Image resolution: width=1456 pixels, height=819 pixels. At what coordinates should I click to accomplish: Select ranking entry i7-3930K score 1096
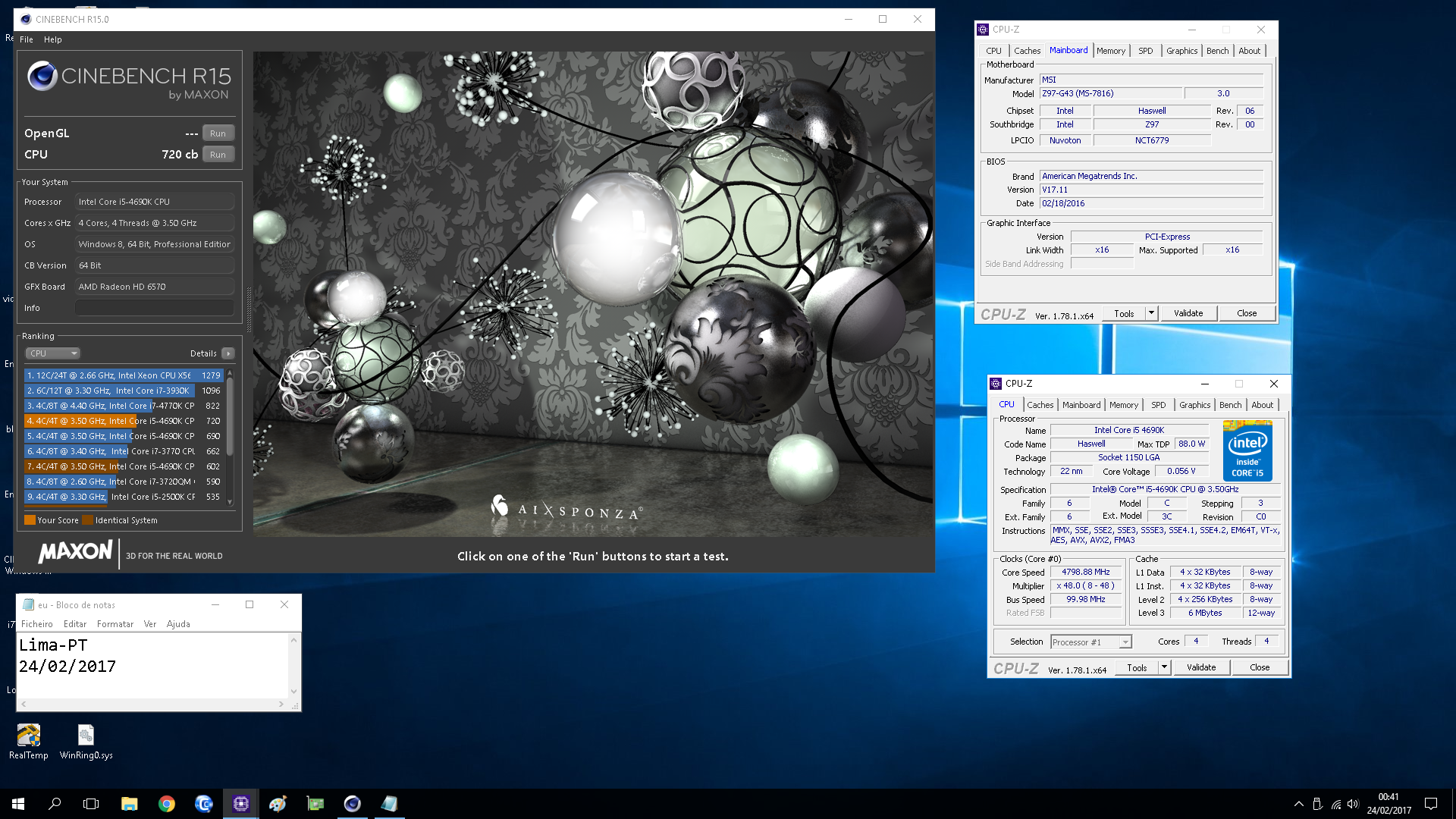click(x=124, y=391)
